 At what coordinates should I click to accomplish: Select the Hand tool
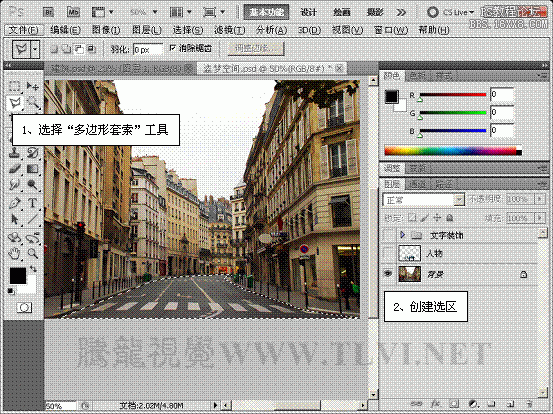pyautogui.click(x=14, y=253)
